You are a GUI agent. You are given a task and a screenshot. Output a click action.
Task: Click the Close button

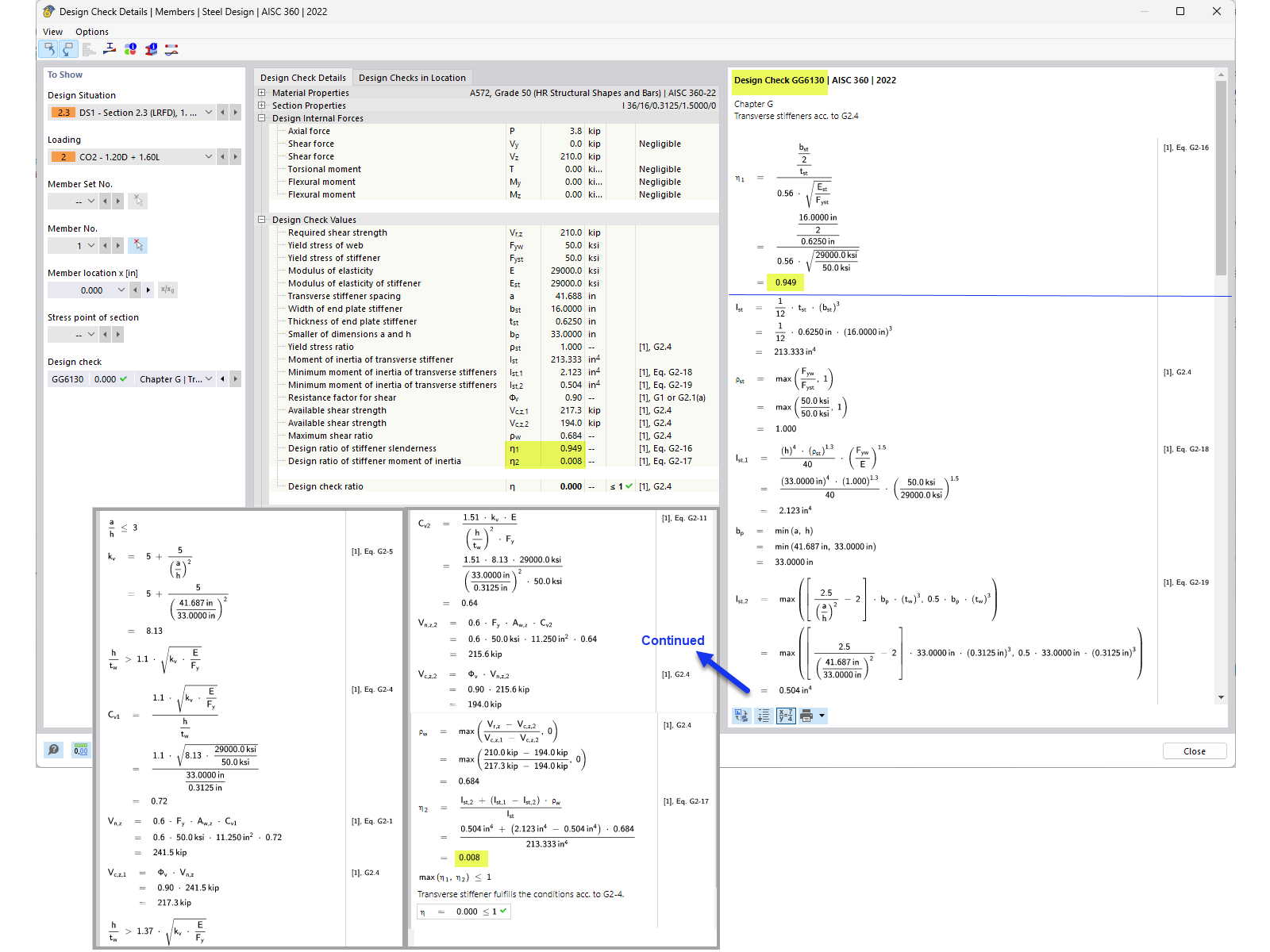pyautogui.click(x=1195, y=751)
